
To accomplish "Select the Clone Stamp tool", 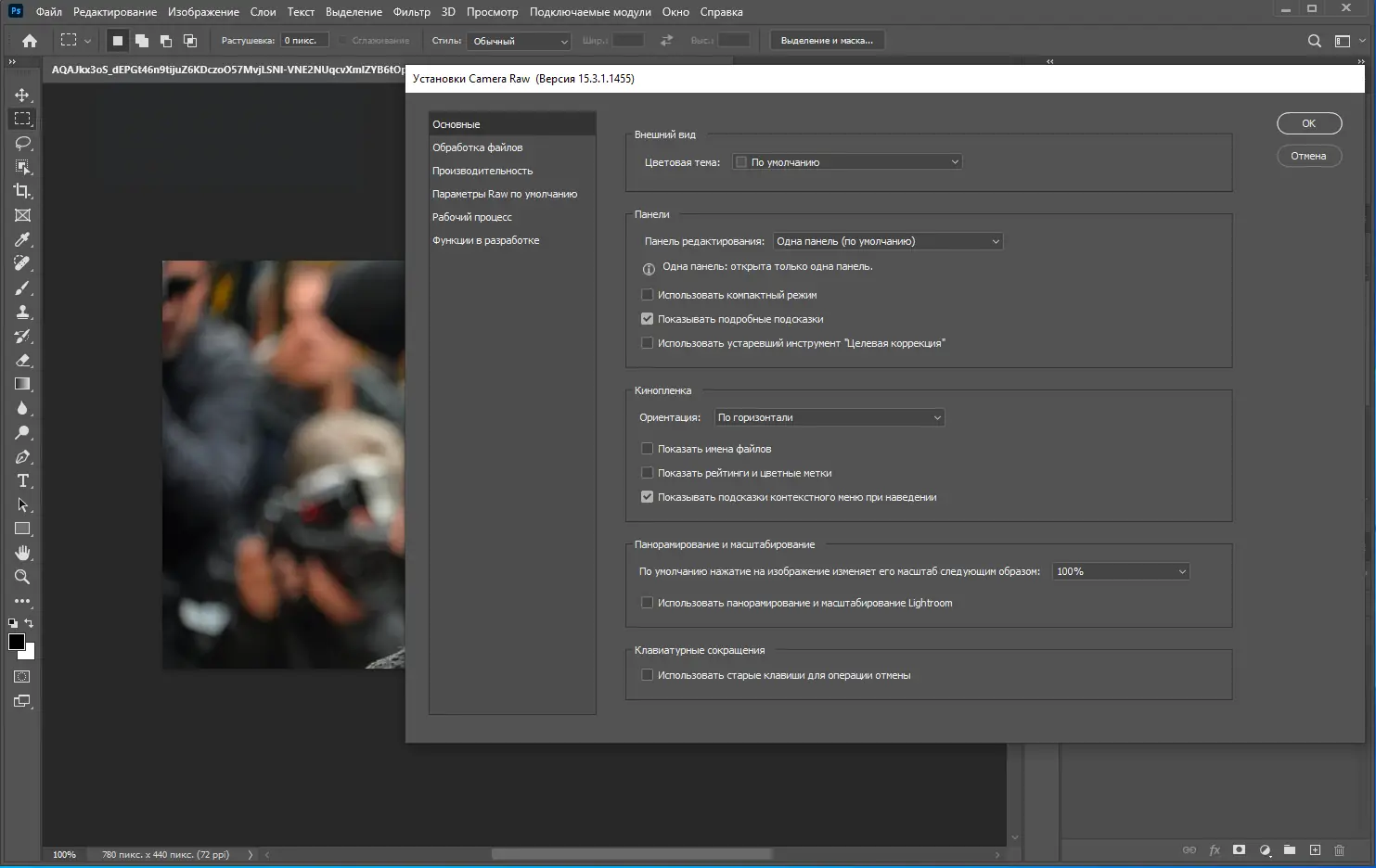I will pos(22,312).
